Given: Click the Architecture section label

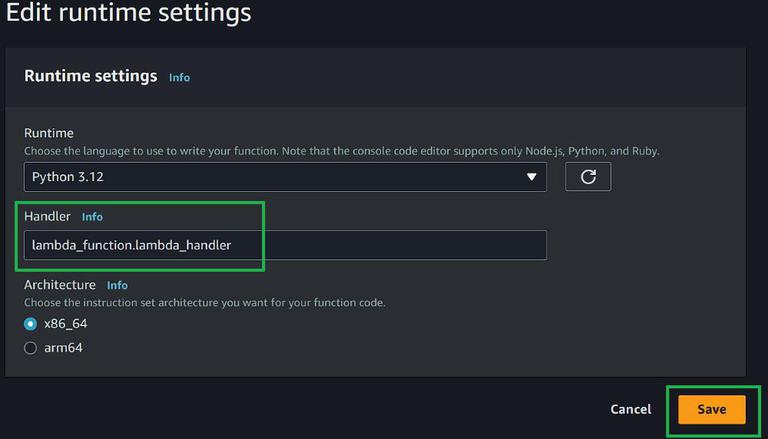Looking at the screenshot, I should (60, 285).
